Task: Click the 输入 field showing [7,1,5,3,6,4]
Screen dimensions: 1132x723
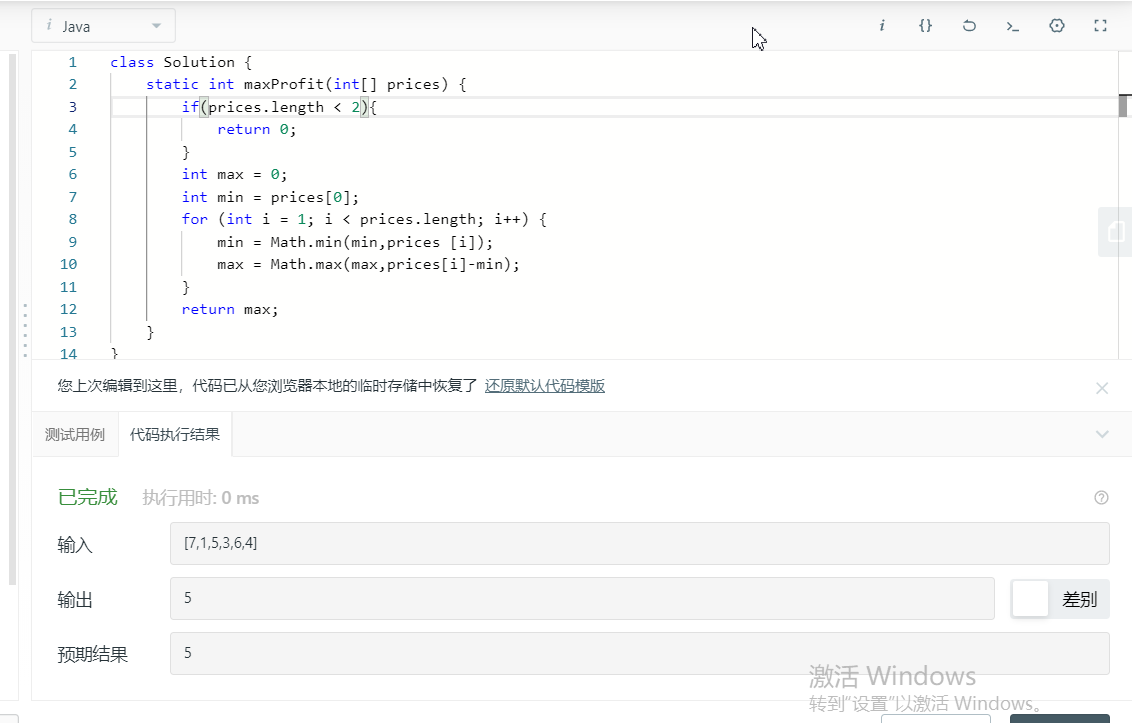Action: click(x=640, y=544)
